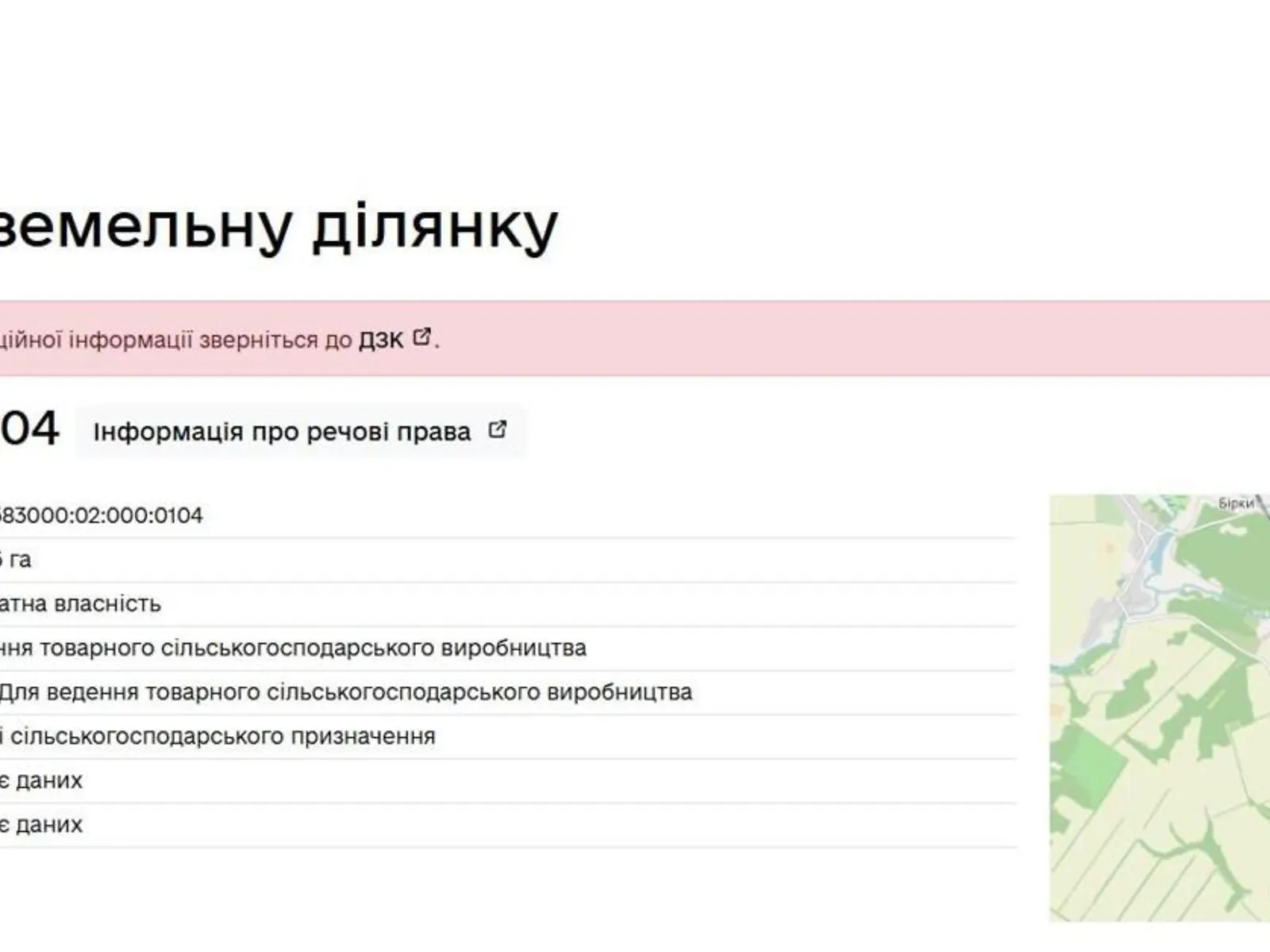Click external link icon beside Інформація про речові права
This screenshot has height=952, width=1270.
coord(498,429)
